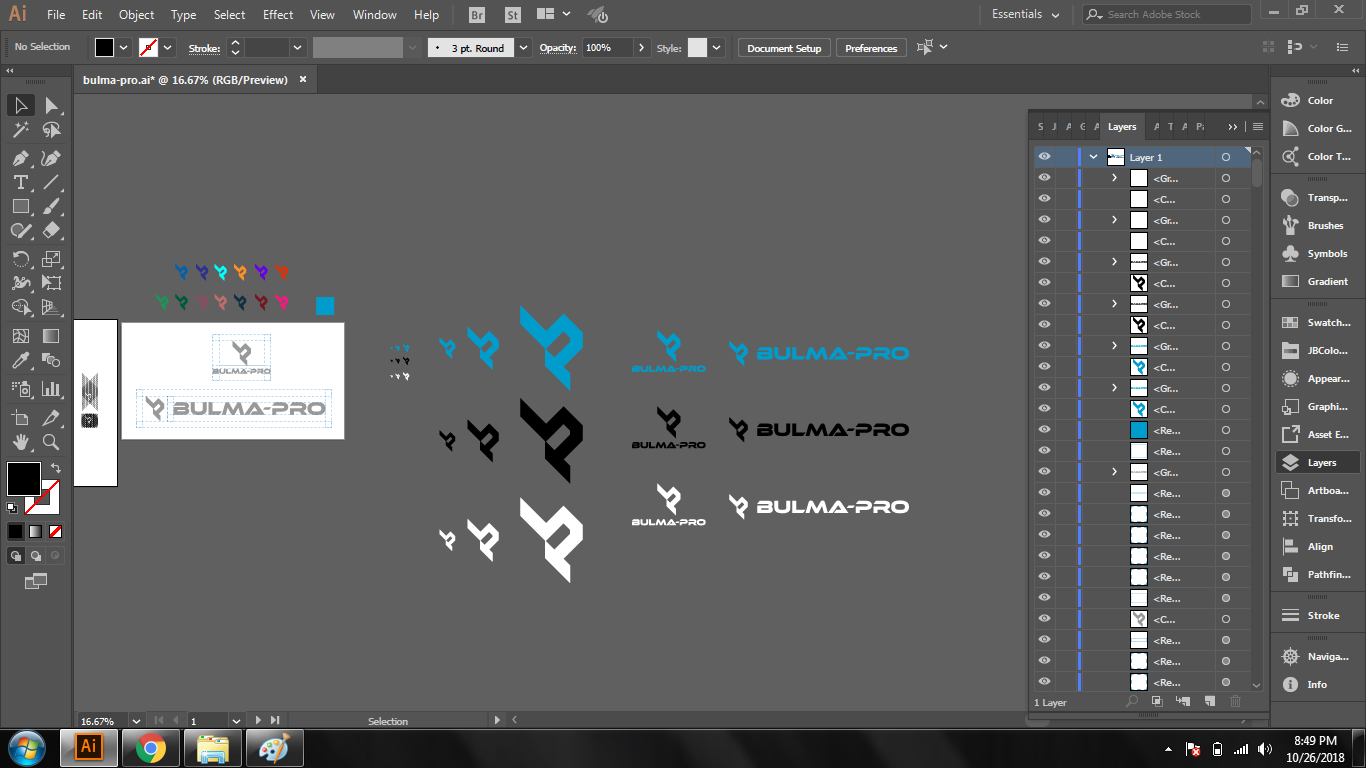Screen dimensions: 1366x768
Task: Select the Mesh tool
Action: [x=21, y=336]
